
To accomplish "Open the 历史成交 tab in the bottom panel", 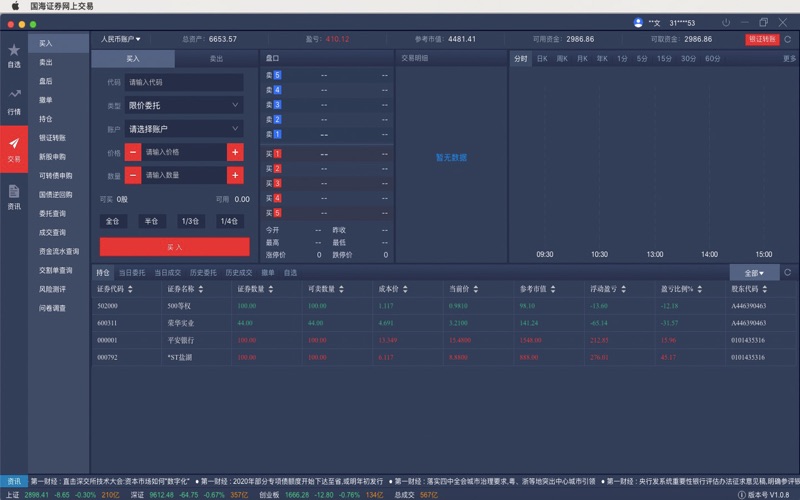I will tap(239, 273).
